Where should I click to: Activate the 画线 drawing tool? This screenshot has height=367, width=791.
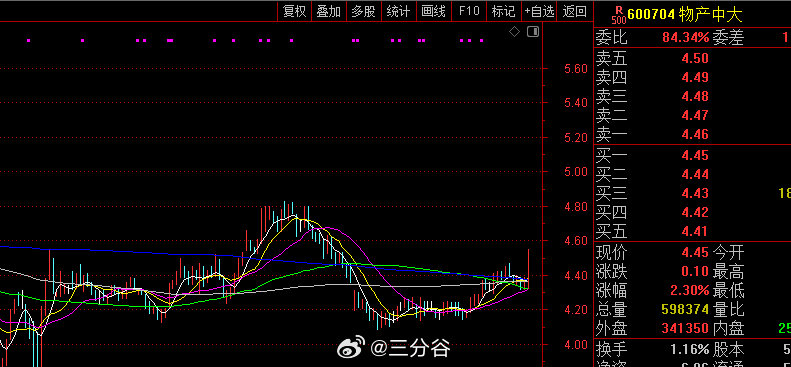click(x=433, y=11)
